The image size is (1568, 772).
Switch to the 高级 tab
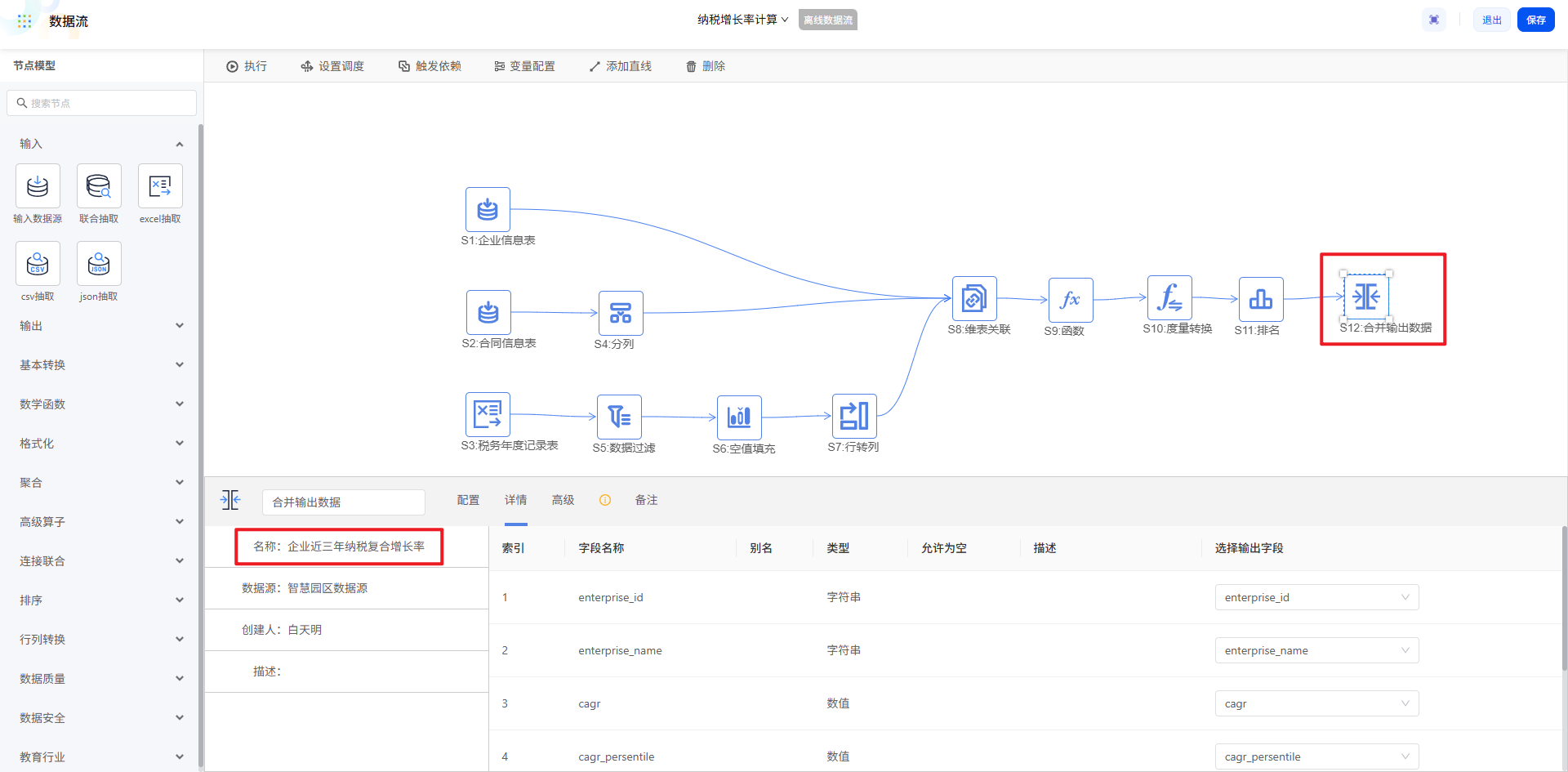[x=563, y=500]
